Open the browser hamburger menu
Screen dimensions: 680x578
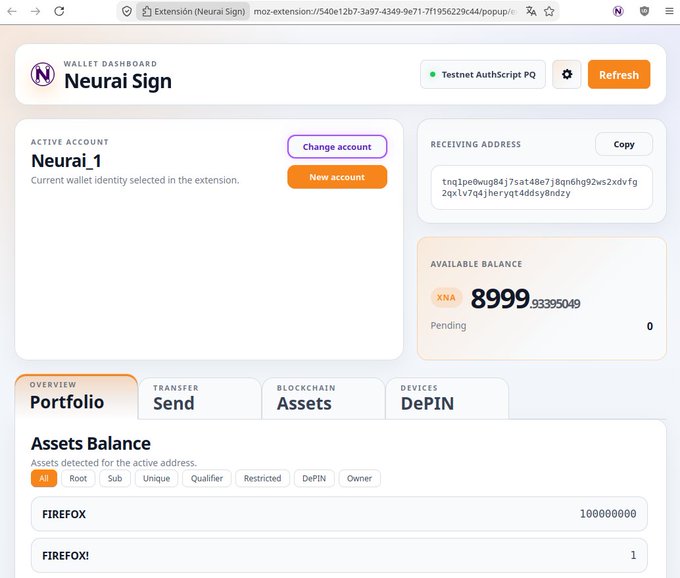[x=669, y=11]
